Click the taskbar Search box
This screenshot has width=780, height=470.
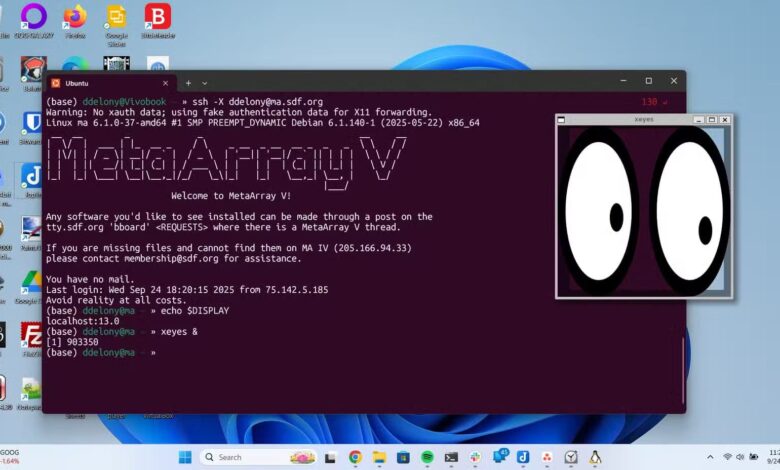coord(260,457)
